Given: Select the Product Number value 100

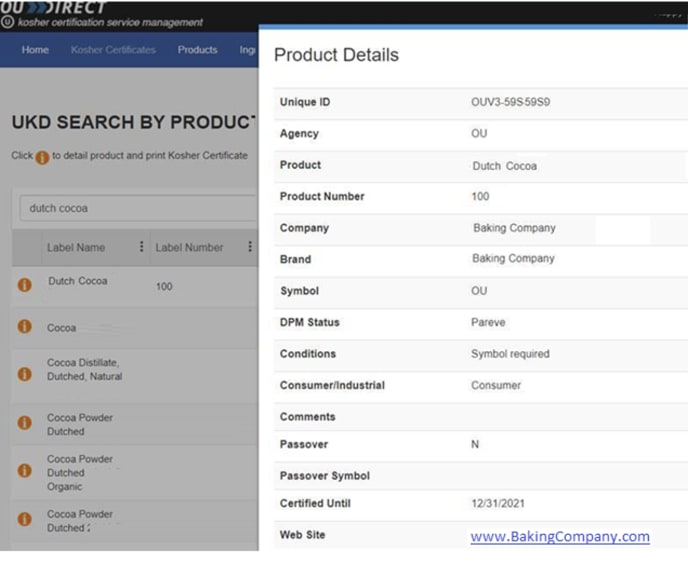Looking at the screenshot, I should (480, 196).
